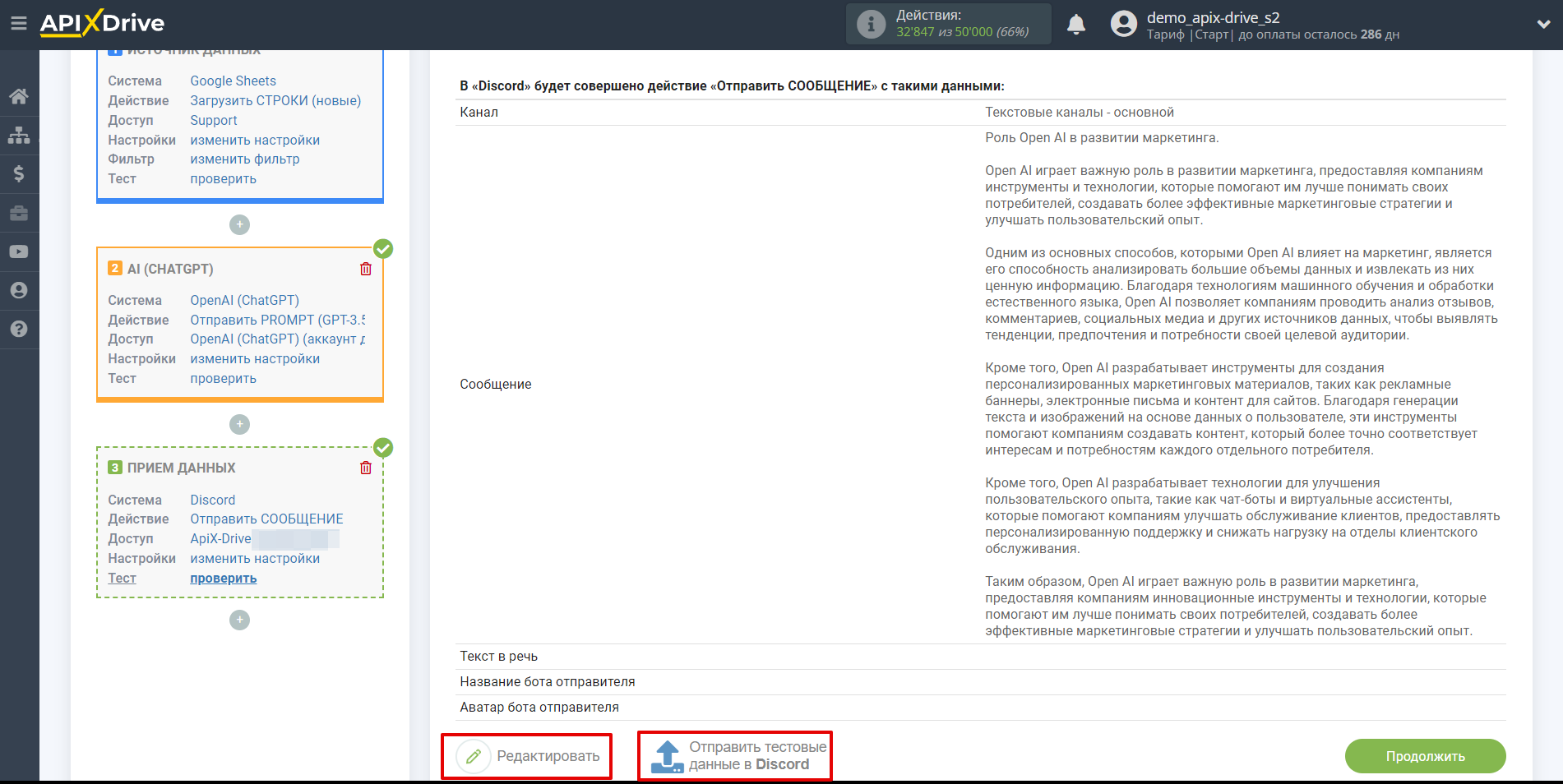Click the Редактировать button
Screen dimensions: 1563x784
pos(527,756)
